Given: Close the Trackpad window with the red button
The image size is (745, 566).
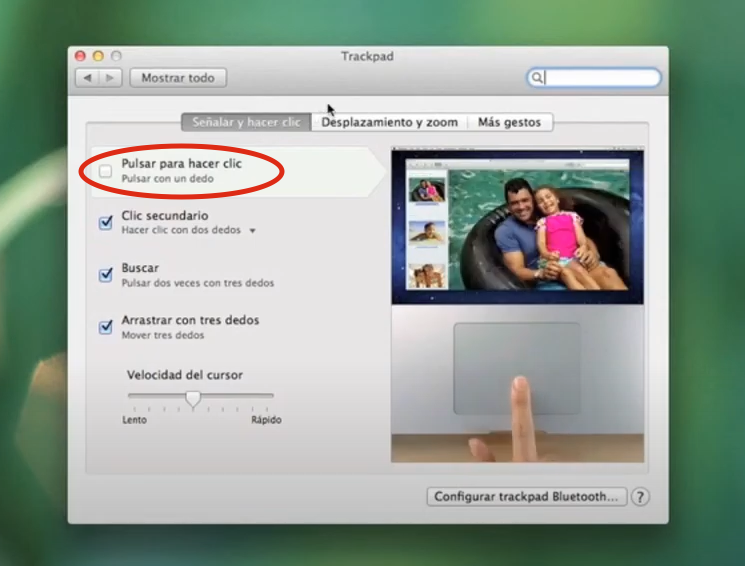Looking at the screenshot, I should pyautogui.click(x=82, y=57).
